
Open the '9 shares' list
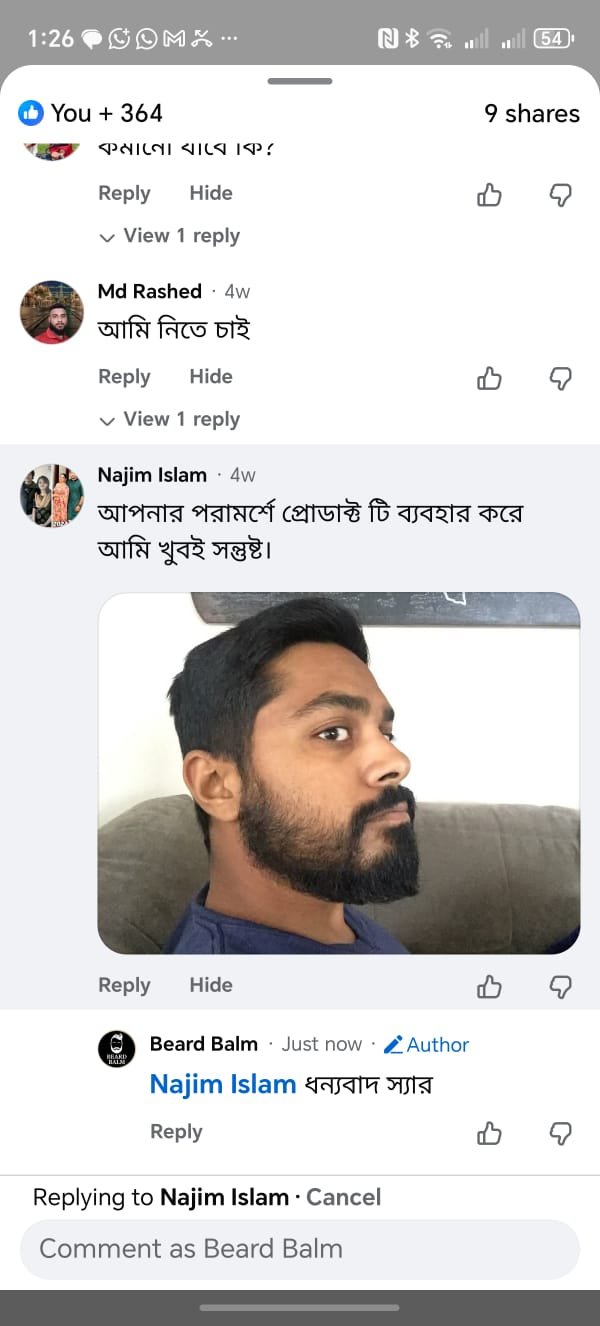coord(532,114)
